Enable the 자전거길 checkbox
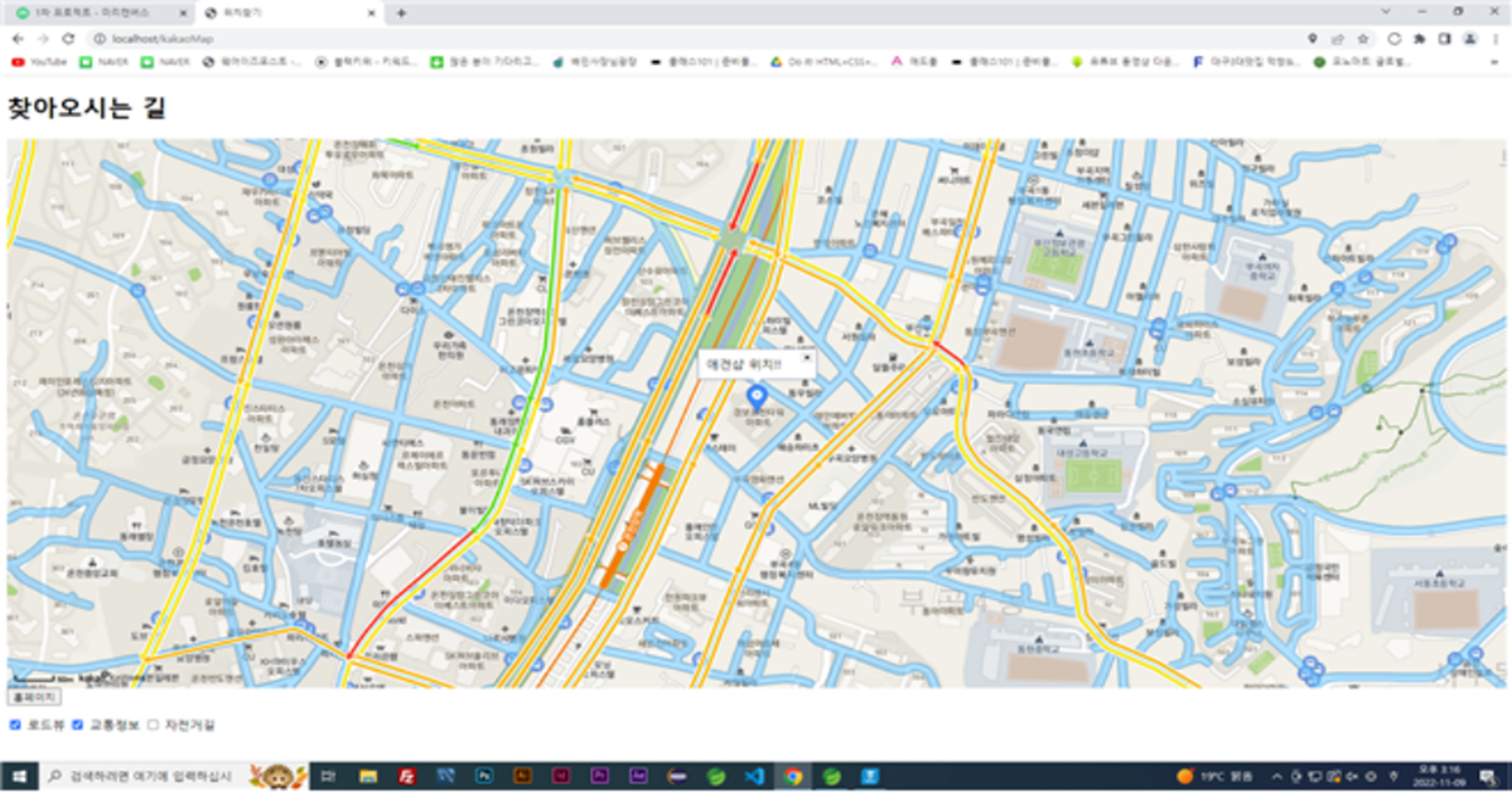The width and height of the screenshot is (1512, 799). click(153, 725)
